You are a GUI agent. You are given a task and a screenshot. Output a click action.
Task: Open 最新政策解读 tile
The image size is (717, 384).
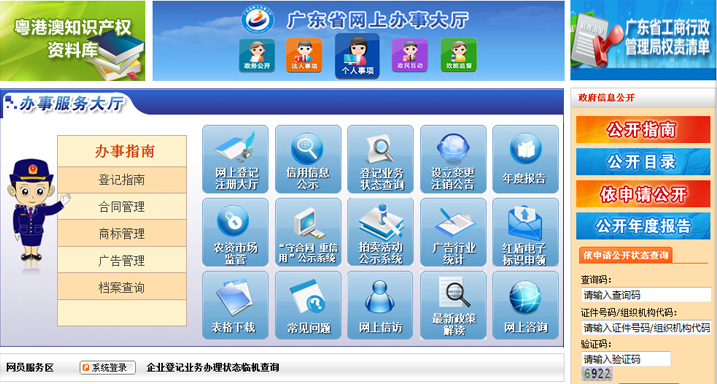point(453,305)
